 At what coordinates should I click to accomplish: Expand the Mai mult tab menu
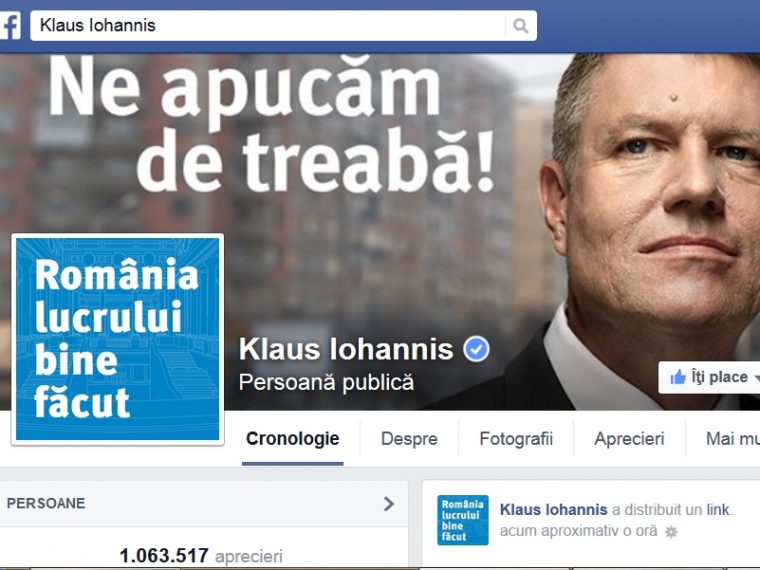tap(732, 439)
